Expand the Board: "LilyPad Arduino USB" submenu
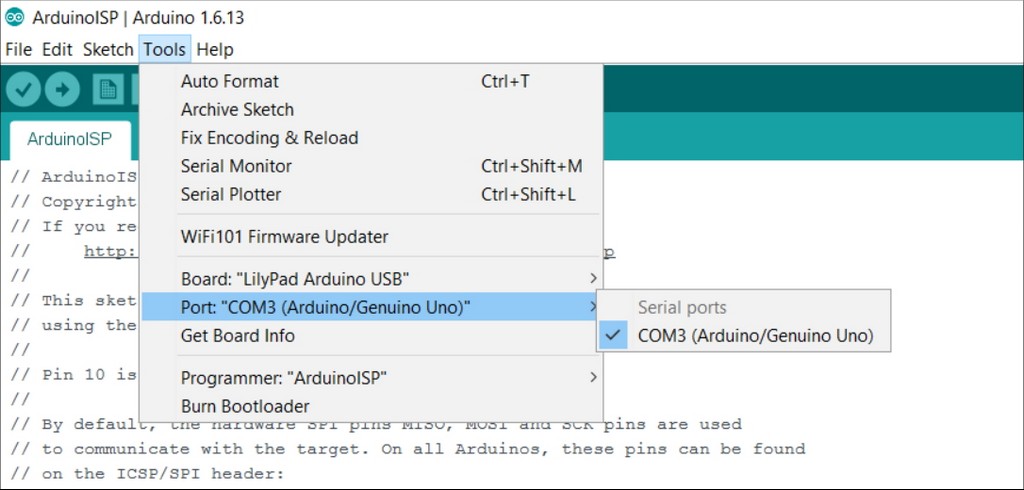1024x490 pixels. click(x=371, y=279)
